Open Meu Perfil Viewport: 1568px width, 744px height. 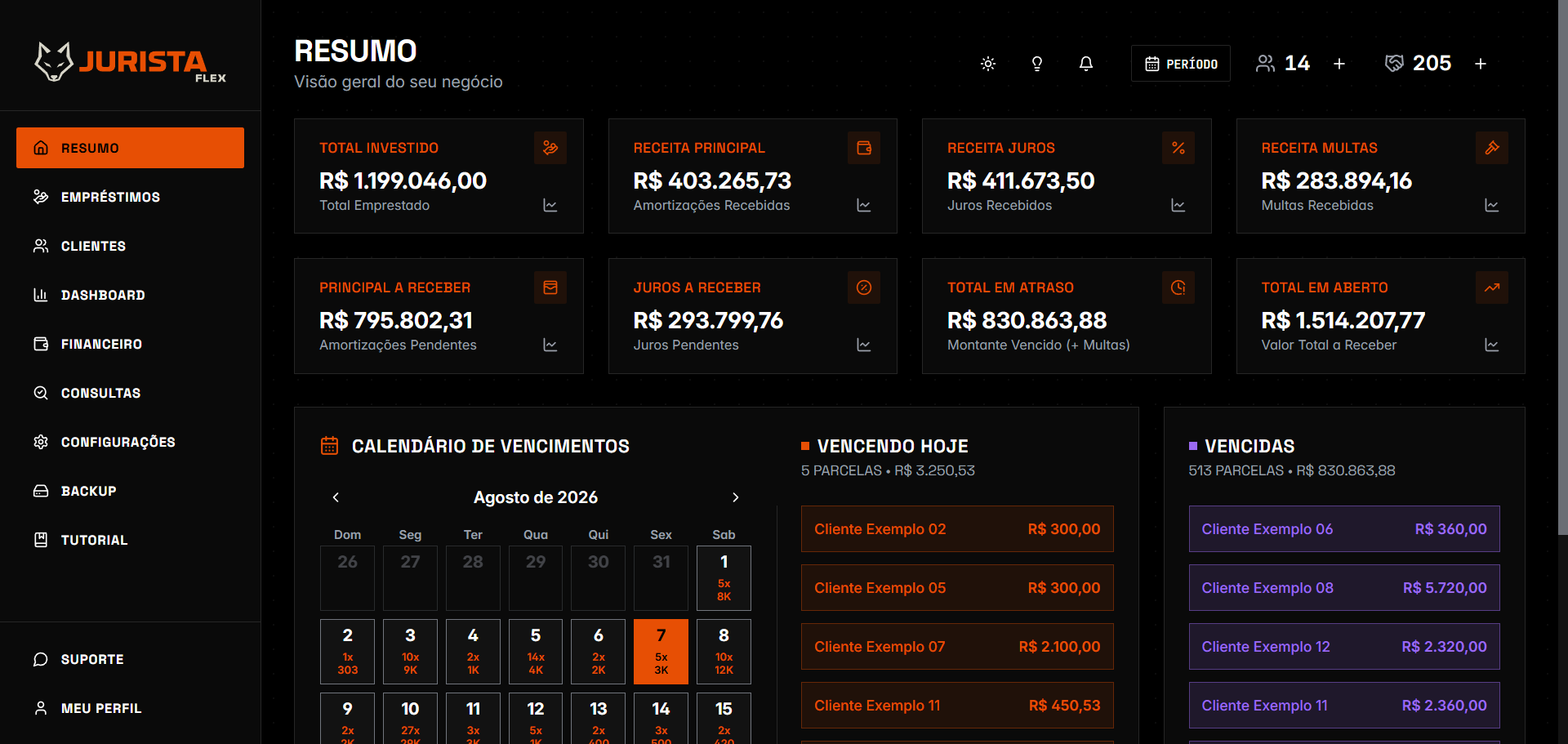click(130, 708)
